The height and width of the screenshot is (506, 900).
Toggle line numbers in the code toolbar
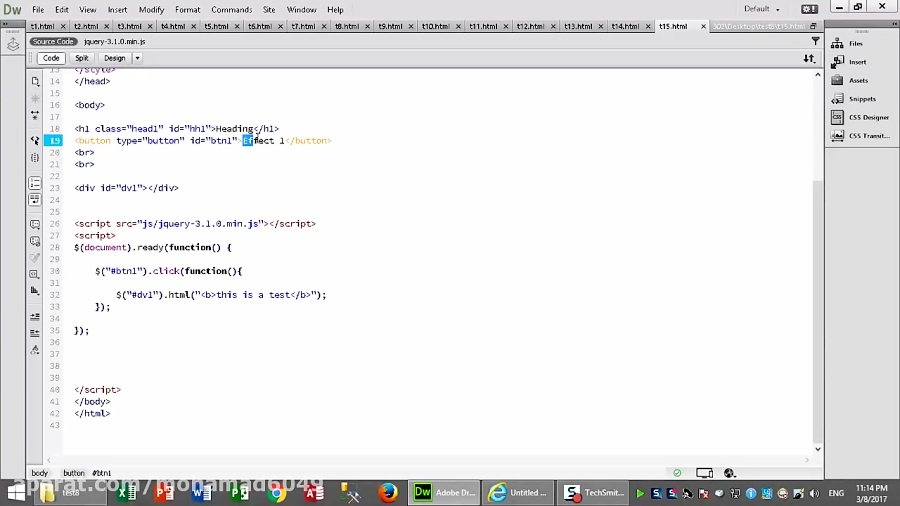[x=35, y=184]
